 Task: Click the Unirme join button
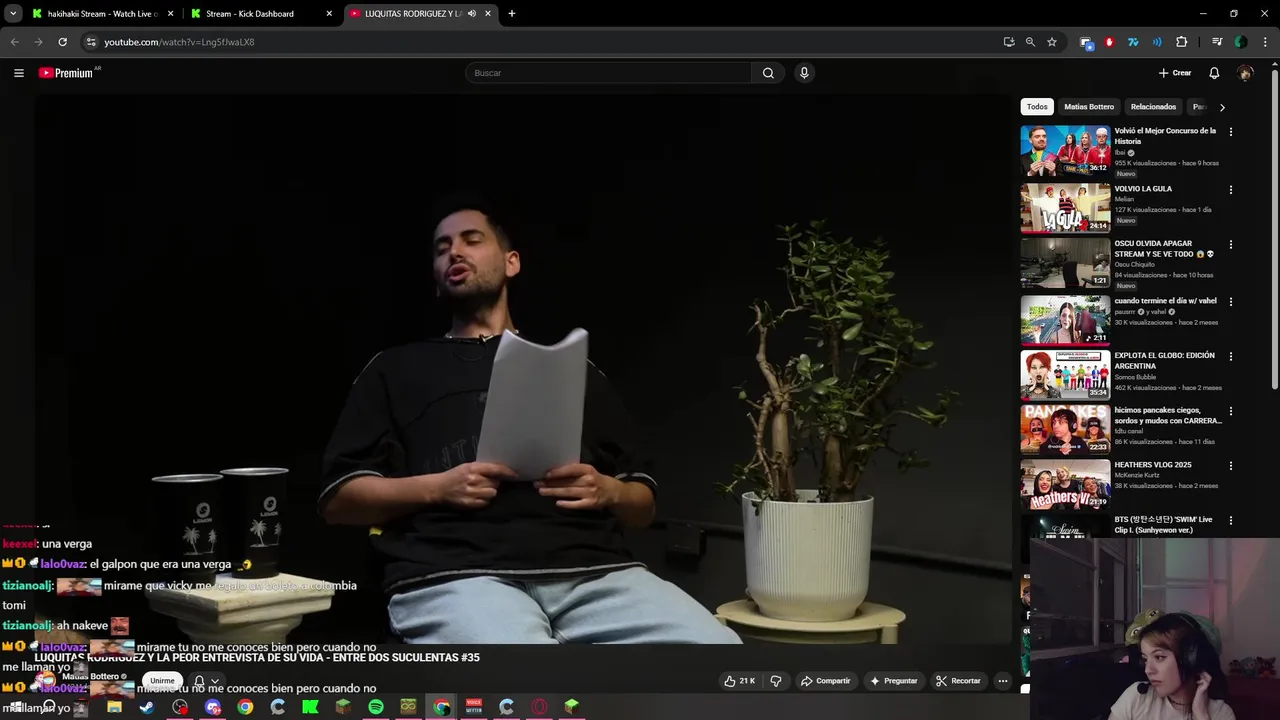pyautogui.click(x=162, y=681)
